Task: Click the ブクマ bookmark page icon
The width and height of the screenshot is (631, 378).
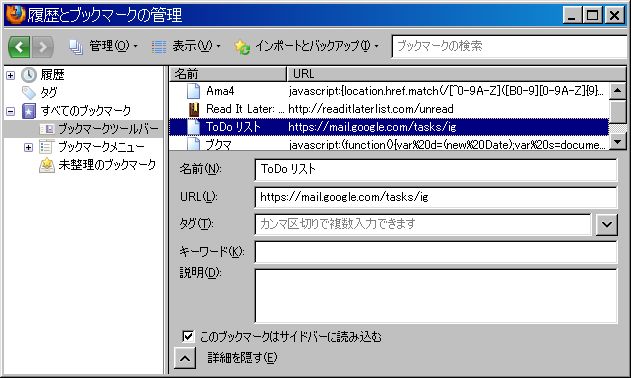Action: pyautogui.click(x=194, y=144)
